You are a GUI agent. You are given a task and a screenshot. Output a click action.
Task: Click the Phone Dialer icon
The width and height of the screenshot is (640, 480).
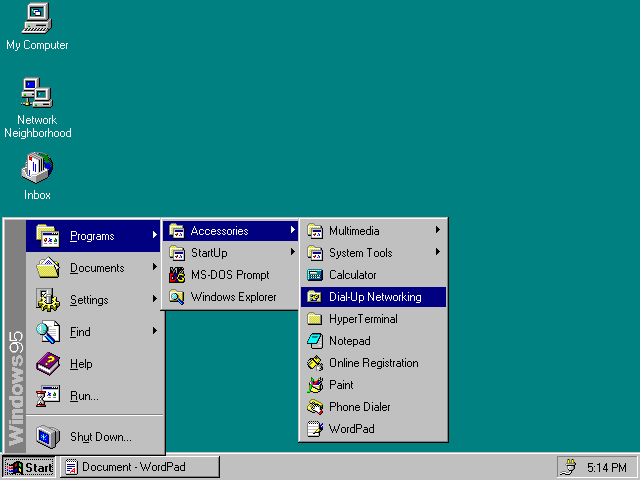tap(315, 407)
